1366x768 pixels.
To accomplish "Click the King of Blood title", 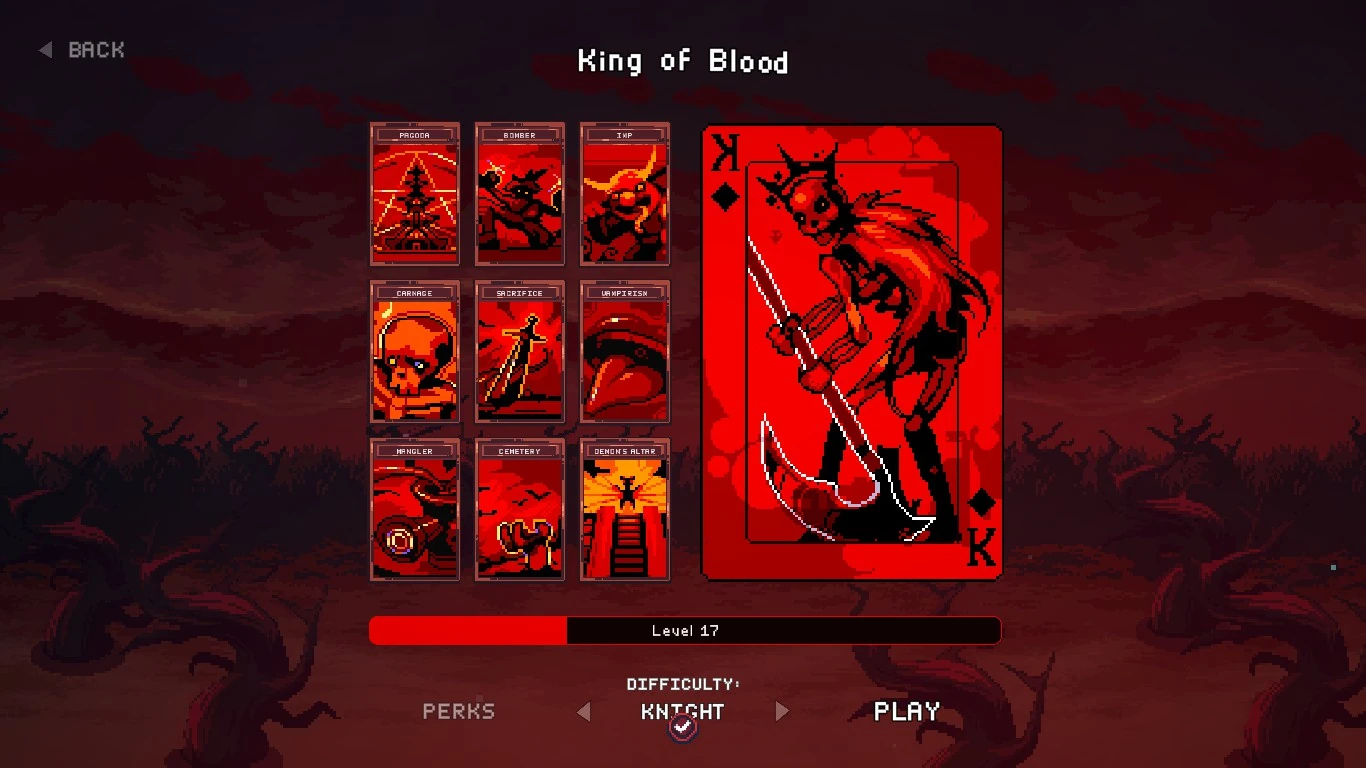I will (x=683, y=61).
